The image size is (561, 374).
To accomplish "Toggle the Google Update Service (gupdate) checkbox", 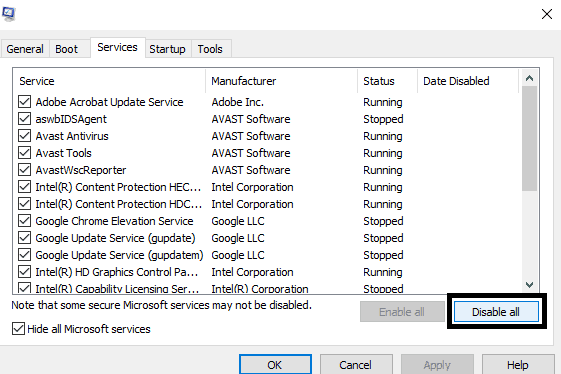I will (24, 238).
